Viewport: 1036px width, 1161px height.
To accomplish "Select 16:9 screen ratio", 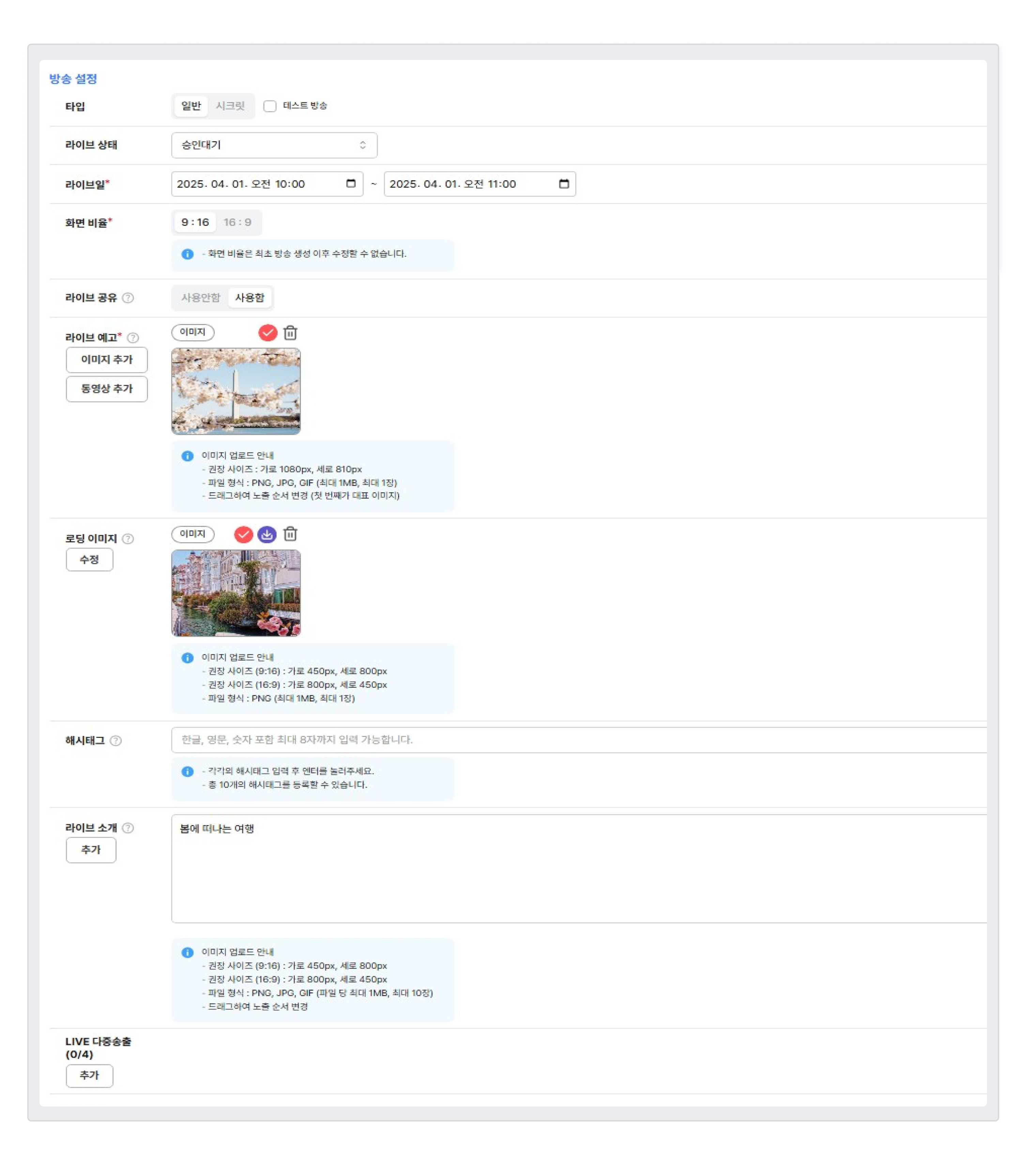I will (x=238, y=222).
